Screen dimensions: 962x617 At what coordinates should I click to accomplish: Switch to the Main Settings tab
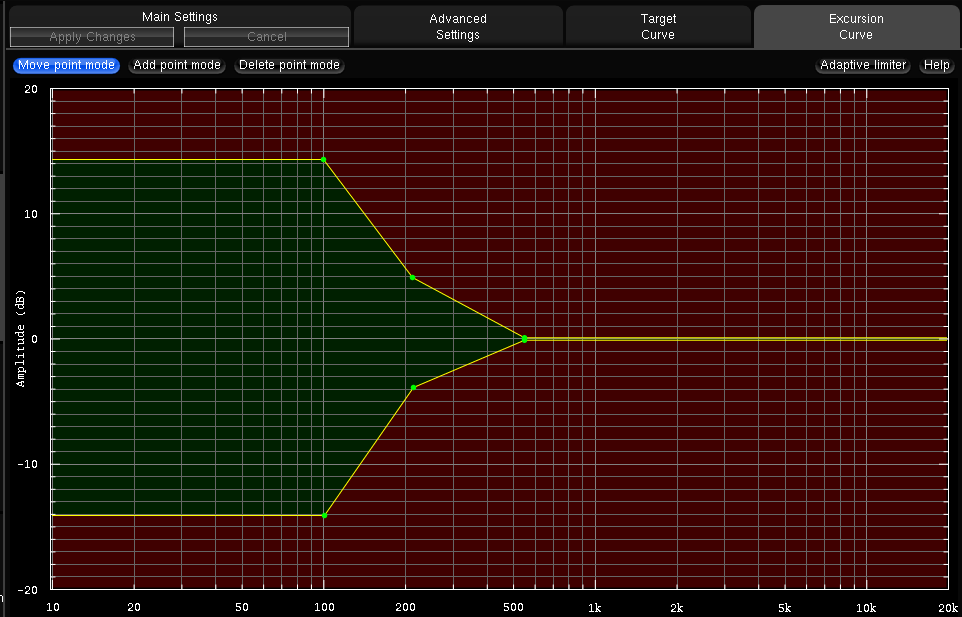coord(180,17)
